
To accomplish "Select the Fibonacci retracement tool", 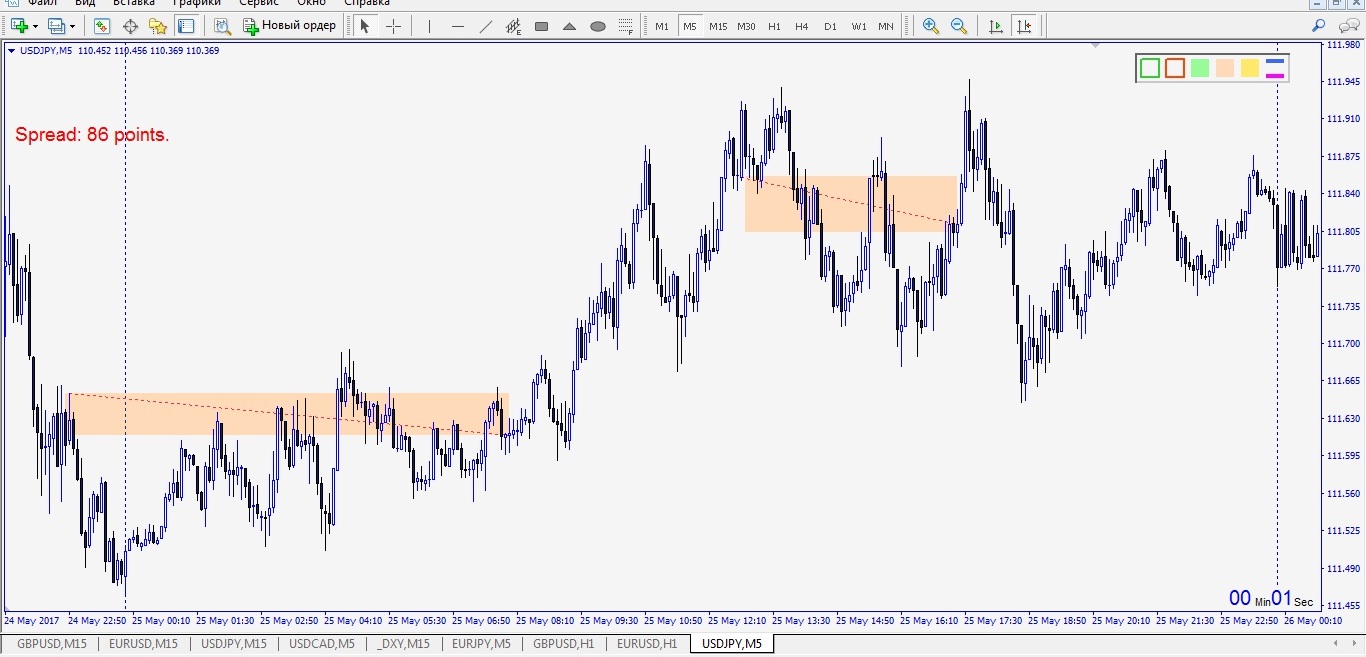I will (626, 26).
